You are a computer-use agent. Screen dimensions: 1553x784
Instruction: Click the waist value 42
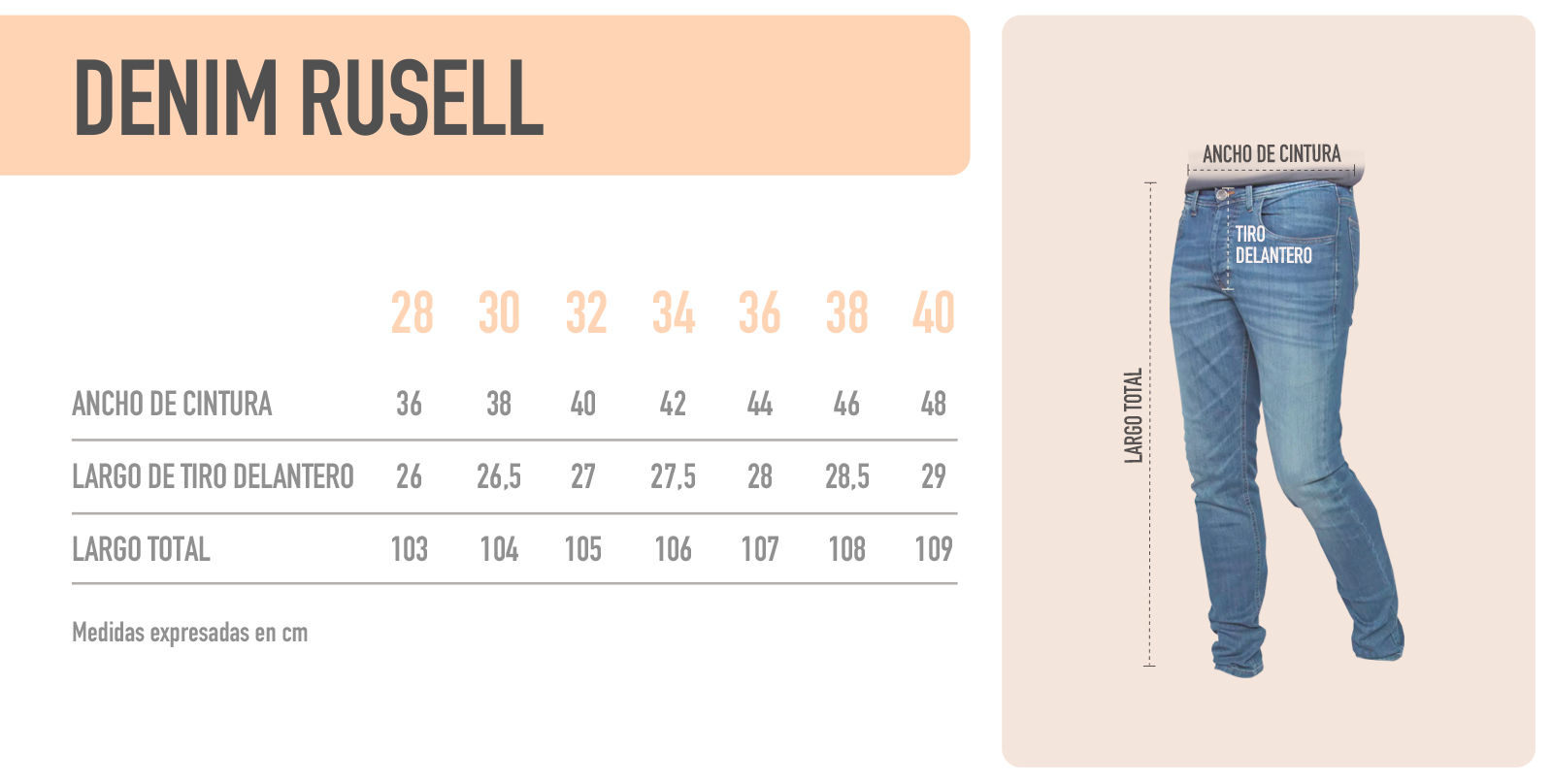click(x=673, y=404)
